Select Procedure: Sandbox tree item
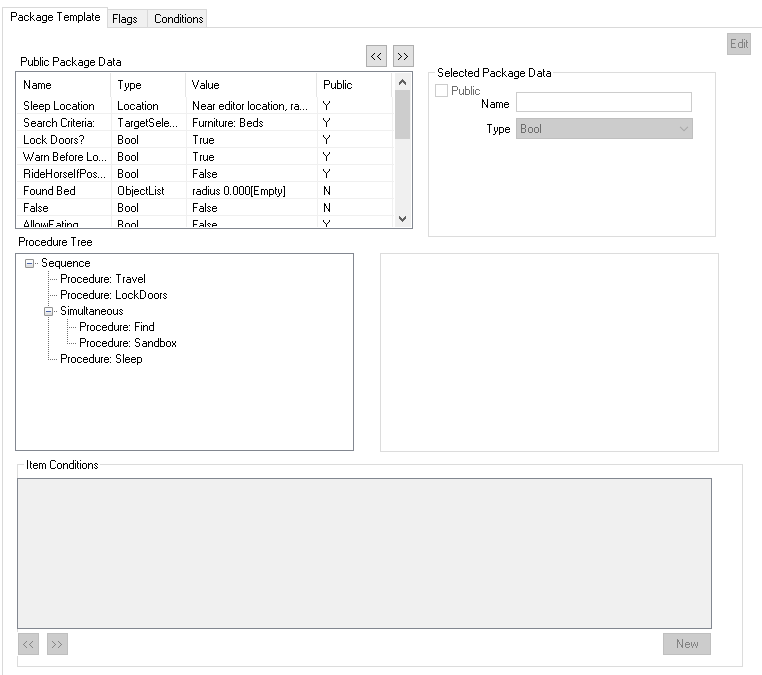Screen dimensions: 762x675 tap(127, 343)
